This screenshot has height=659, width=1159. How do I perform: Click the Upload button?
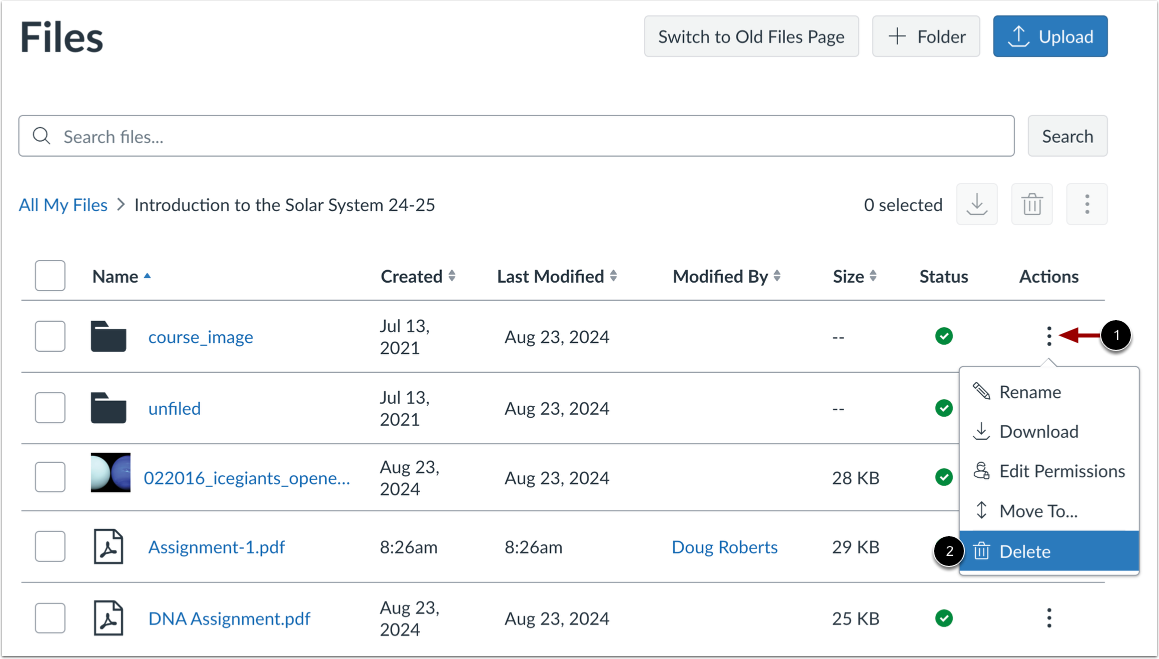(x=1050, y=37)
